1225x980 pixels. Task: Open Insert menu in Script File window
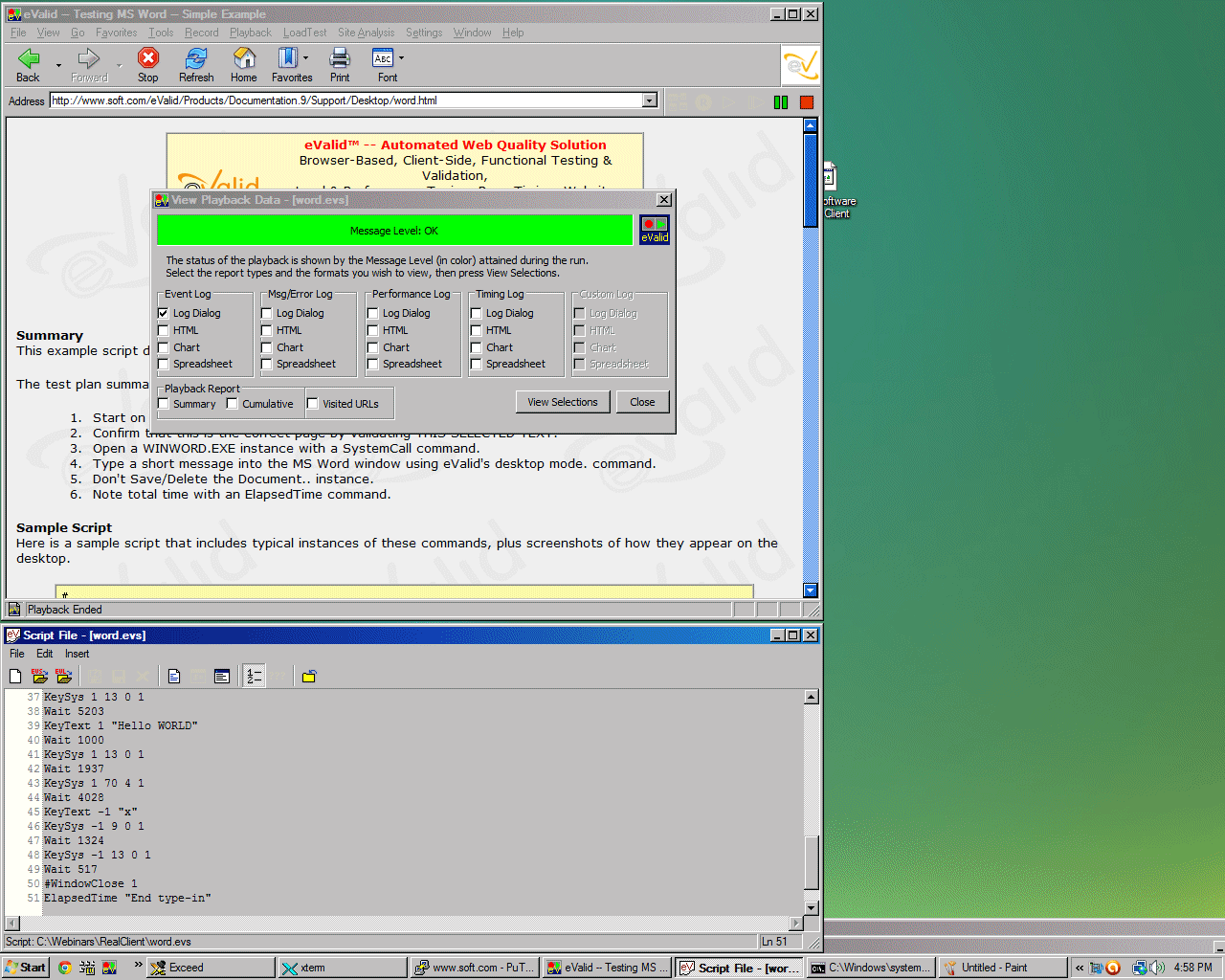[x=77, y=654]
